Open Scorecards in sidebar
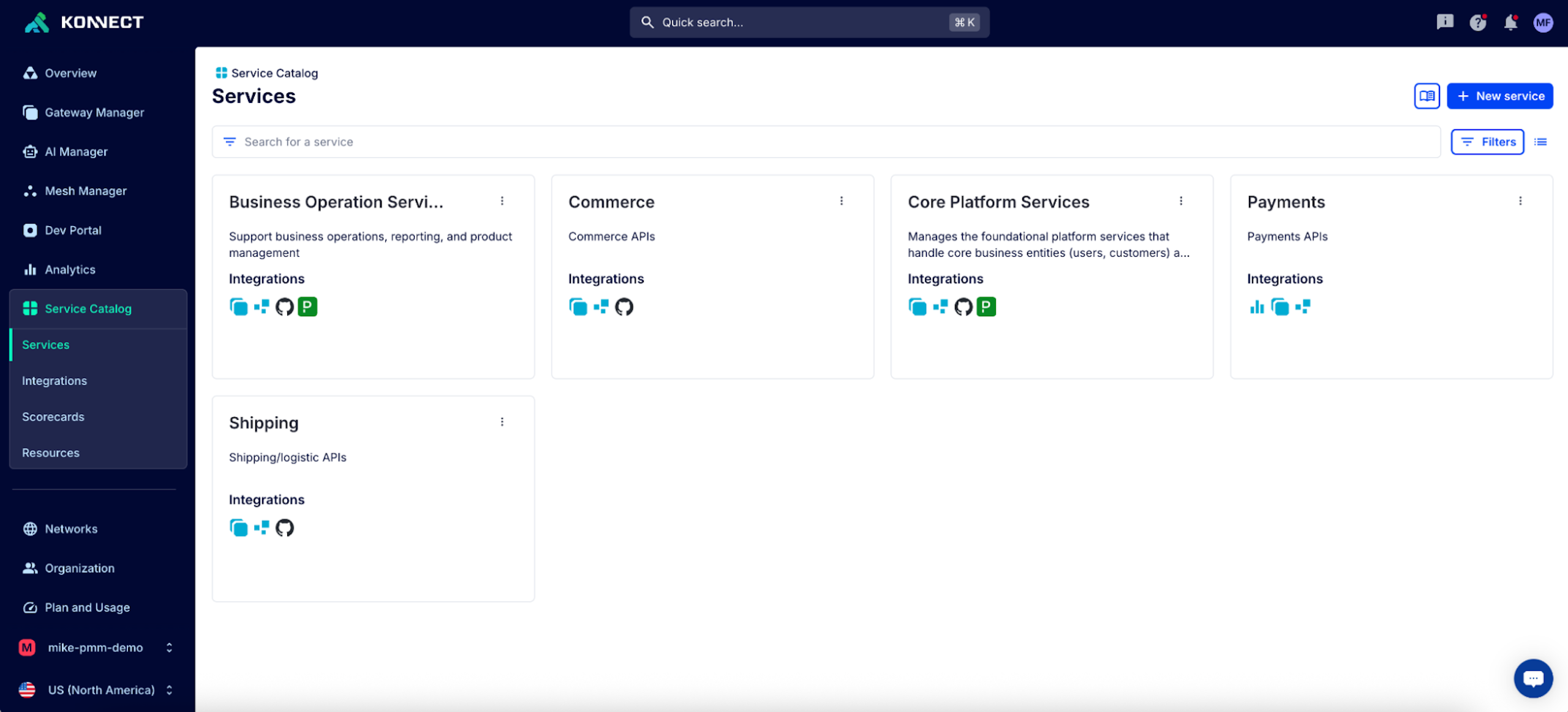The image size is (1568, 712). click(x=53, y=417)
